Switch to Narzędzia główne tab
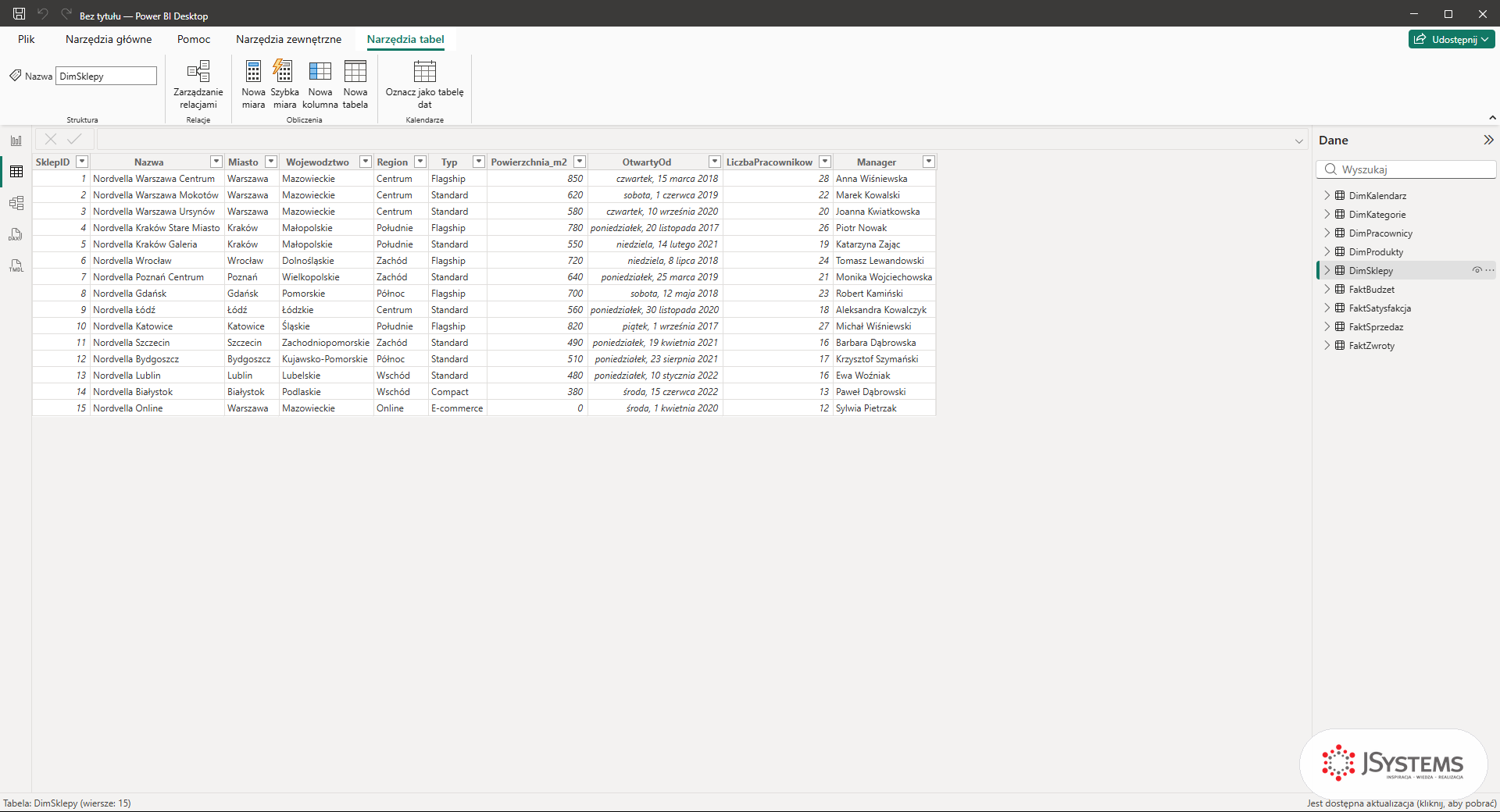1500x812 pixels. 109,39
